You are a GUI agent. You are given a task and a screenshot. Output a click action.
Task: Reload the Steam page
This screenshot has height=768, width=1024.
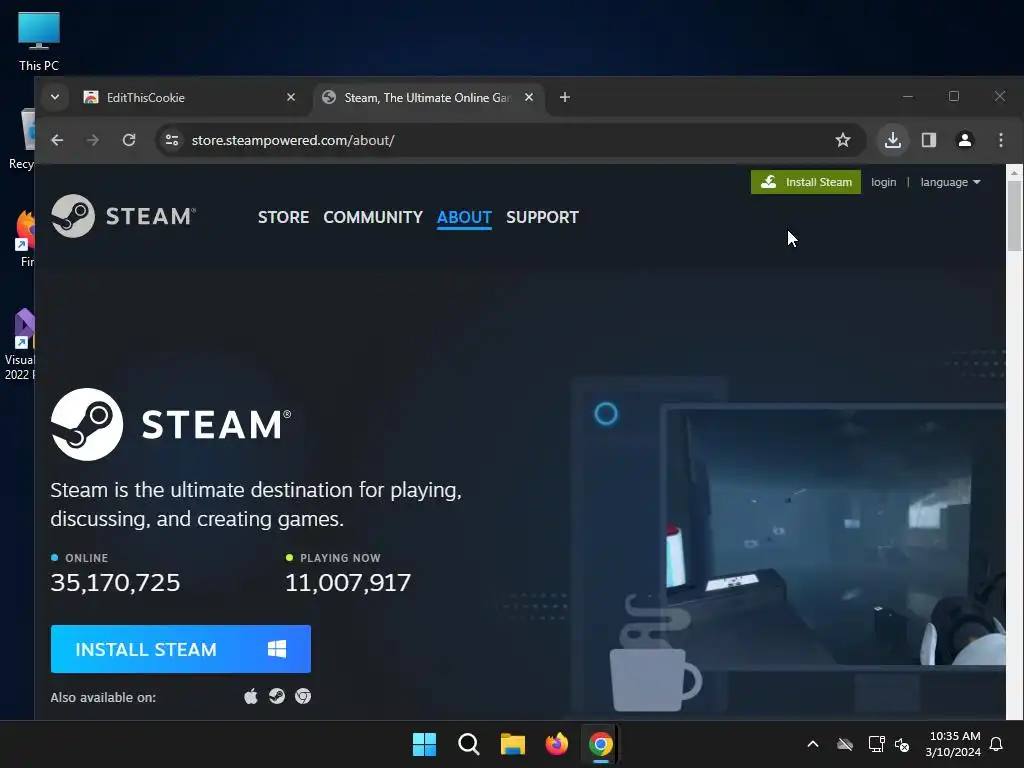(x=129, y=140)
